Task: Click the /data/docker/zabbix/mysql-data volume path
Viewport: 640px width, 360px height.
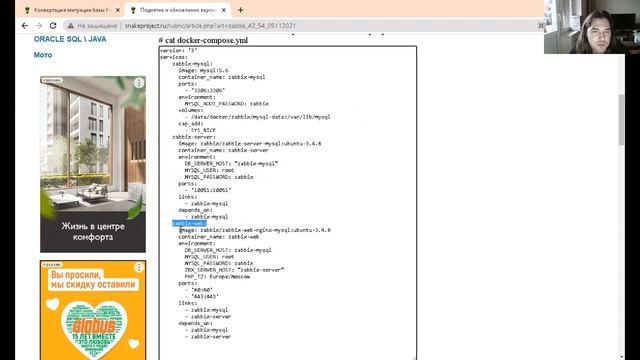Action: pos(260,117)
